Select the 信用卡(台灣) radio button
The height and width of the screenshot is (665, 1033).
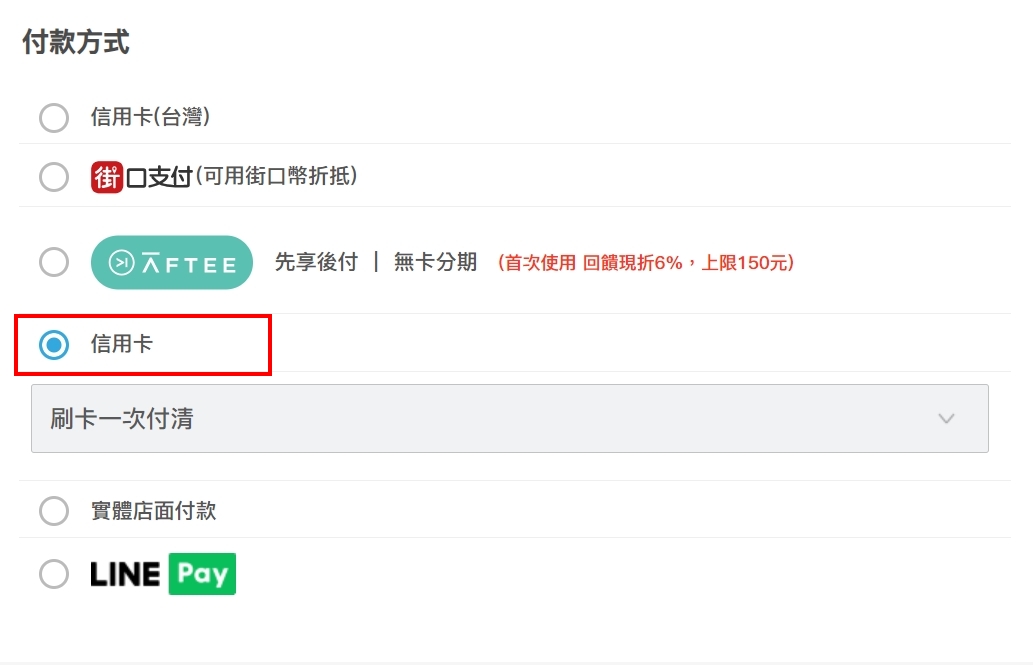[54, 118]
